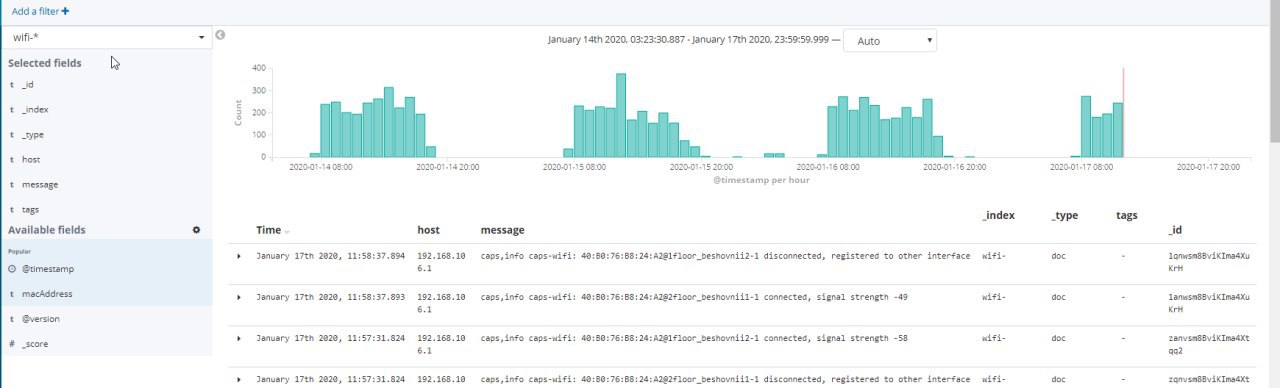Screen dimensions: 1280x388
Task: Click the tallest histogram bar on 2020-01-15
Action: pos(621,115)
